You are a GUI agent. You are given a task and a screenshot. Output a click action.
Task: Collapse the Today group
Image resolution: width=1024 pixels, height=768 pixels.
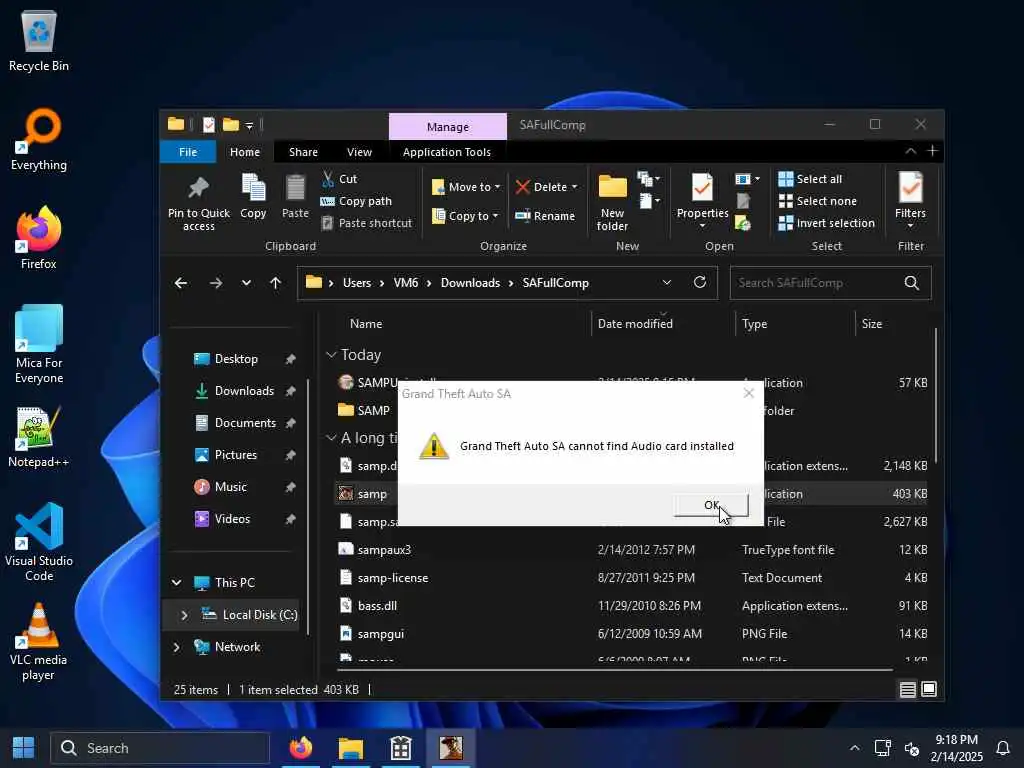click(x=331, y=355)
